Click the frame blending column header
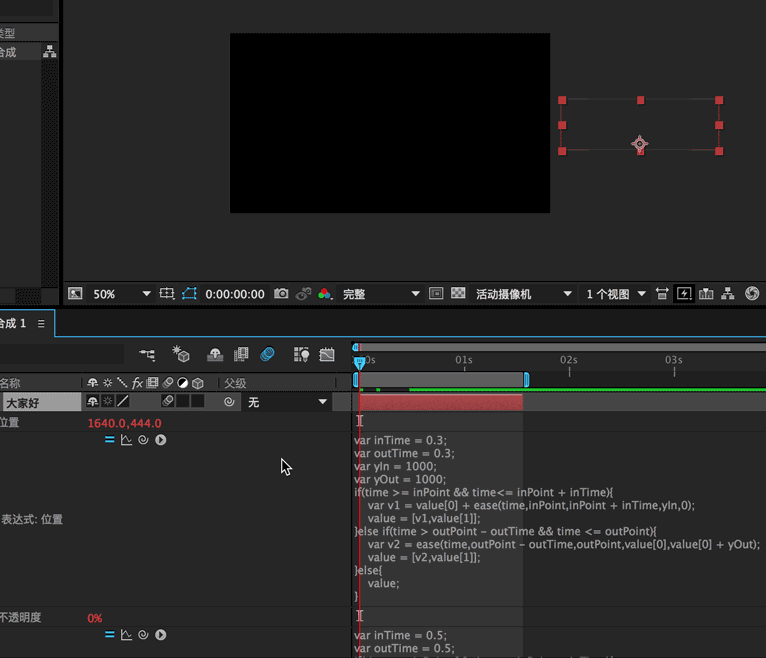 click(x=152, y=382)
